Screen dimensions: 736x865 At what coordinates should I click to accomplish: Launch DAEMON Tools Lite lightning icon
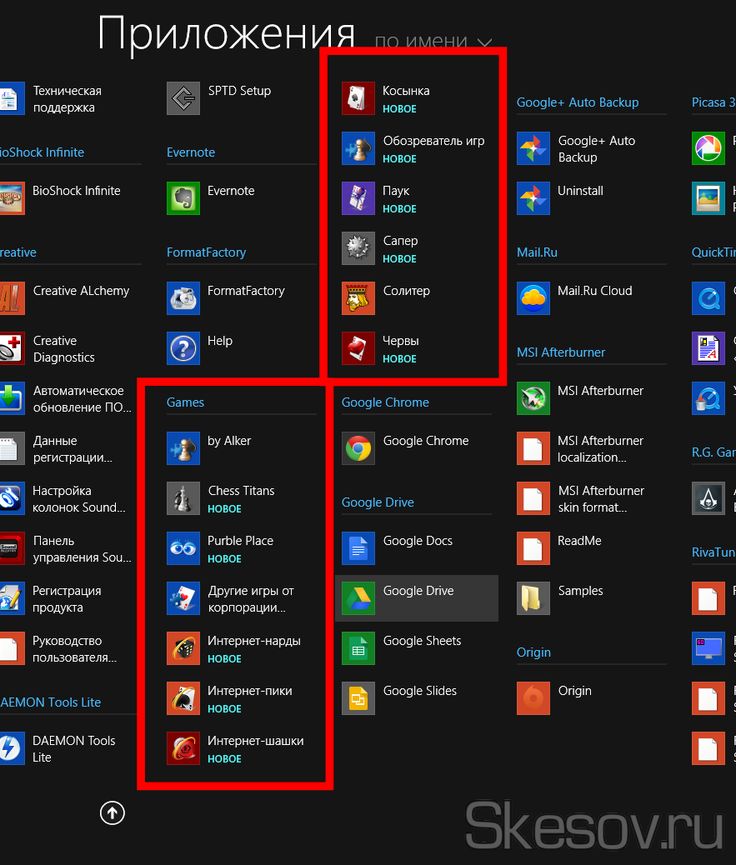(12, 749)
